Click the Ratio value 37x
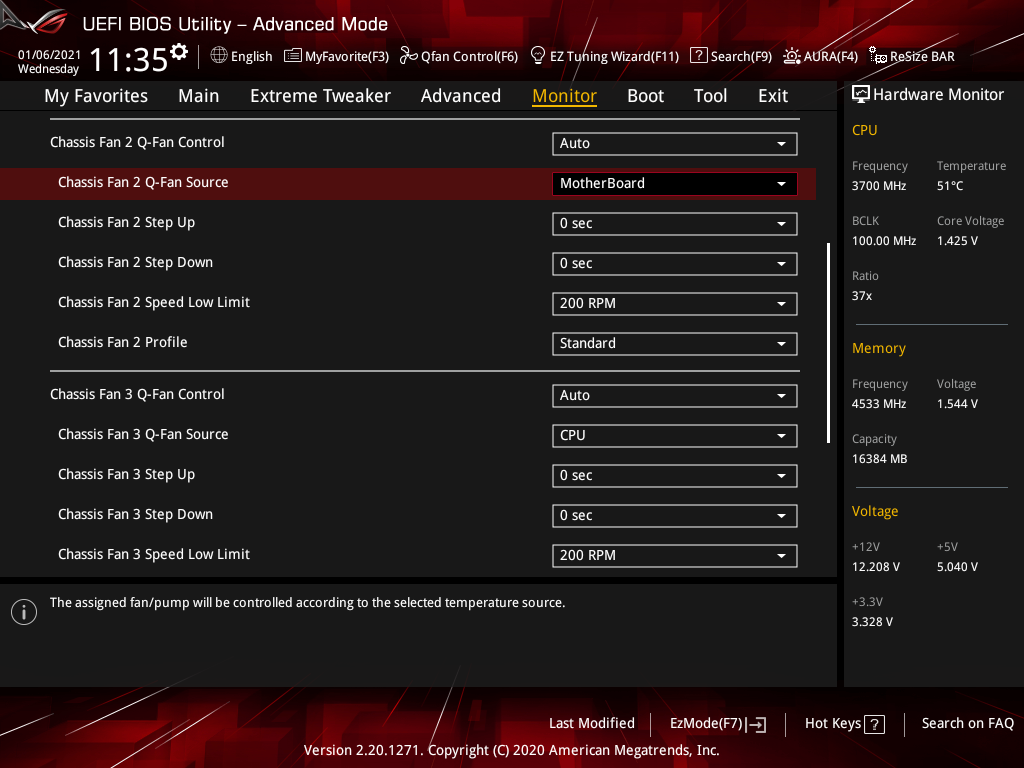Image resolution: width=1024 pixels, height=768 pixels. [x=861, y=296]
